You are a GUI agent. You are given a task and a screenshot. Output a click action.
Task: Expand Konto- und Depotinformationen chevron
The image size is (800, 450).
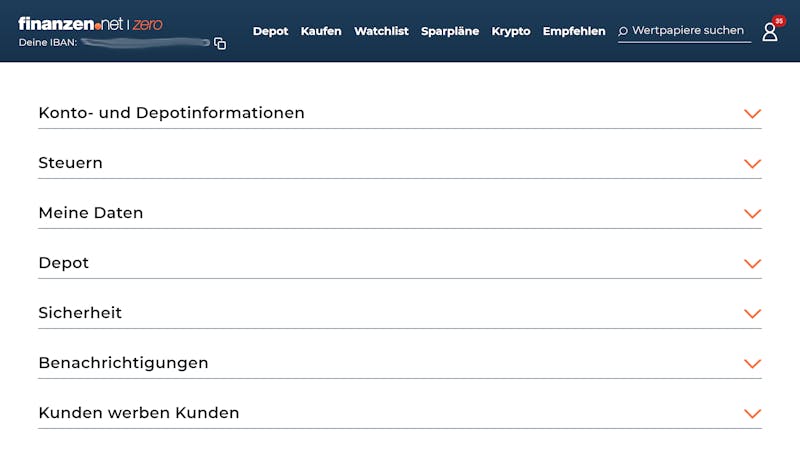pyautogui.click(x=752, y=114)
